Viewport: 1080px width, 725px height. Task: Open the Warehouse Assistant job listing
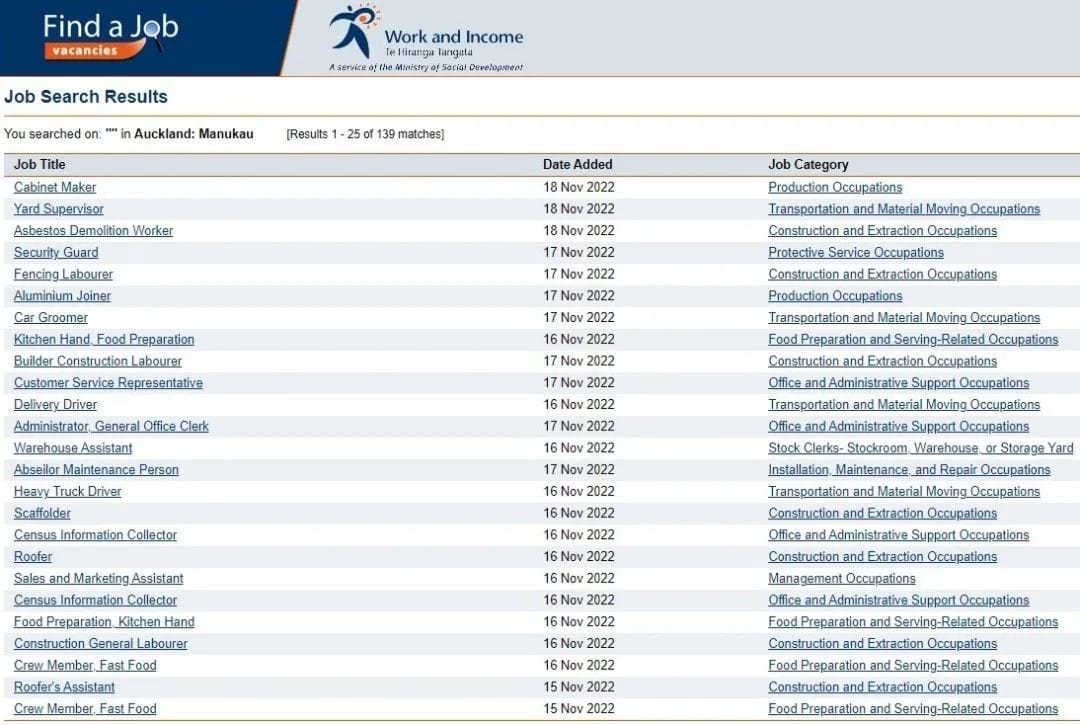(73, 448)
